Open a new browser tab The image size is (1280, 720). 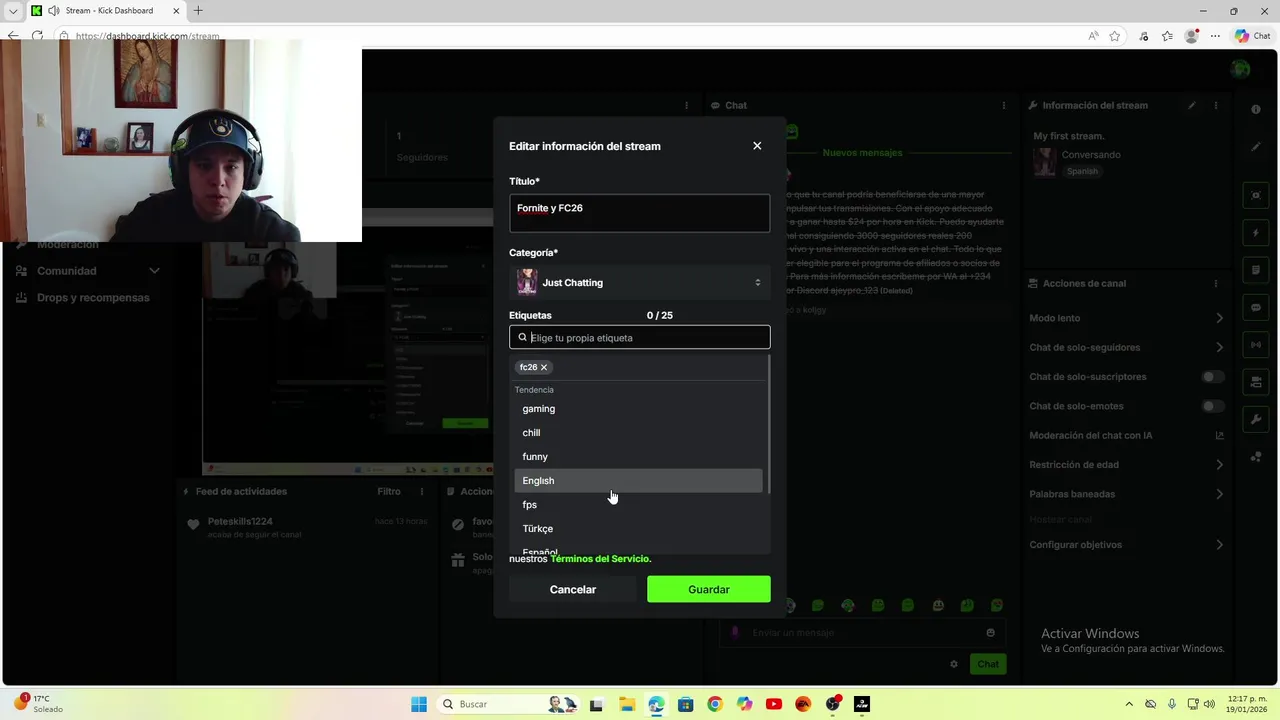click(198, 11)
